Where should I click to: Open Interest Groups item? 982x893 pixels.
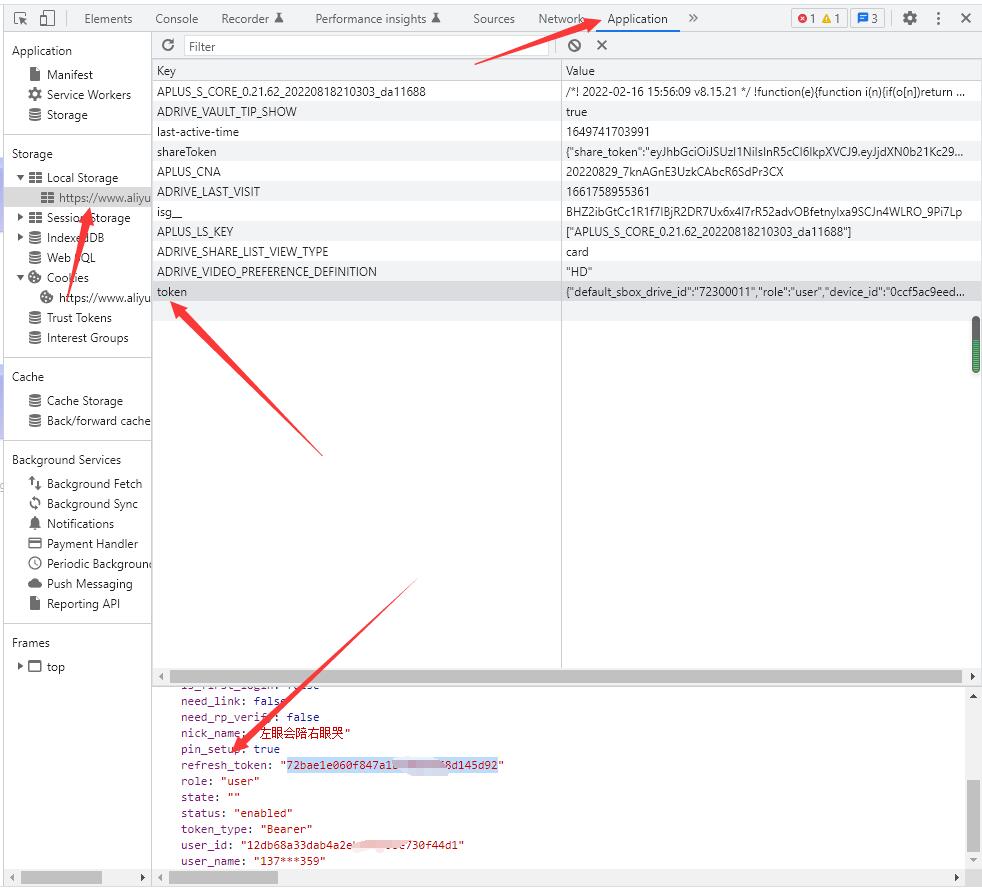coord(87,338)
